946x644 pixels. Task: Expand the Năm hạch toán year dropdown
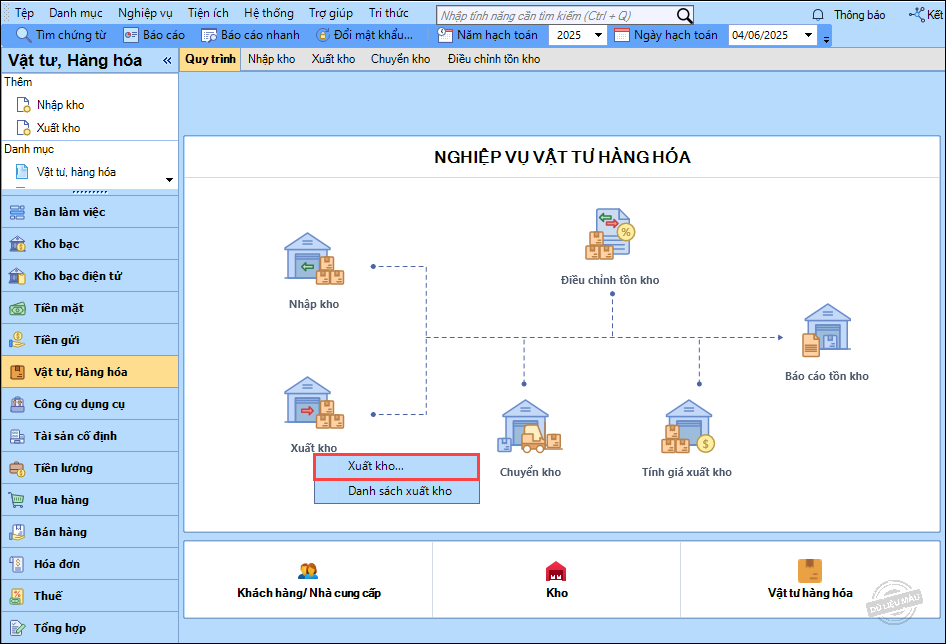tap(598, 35)
